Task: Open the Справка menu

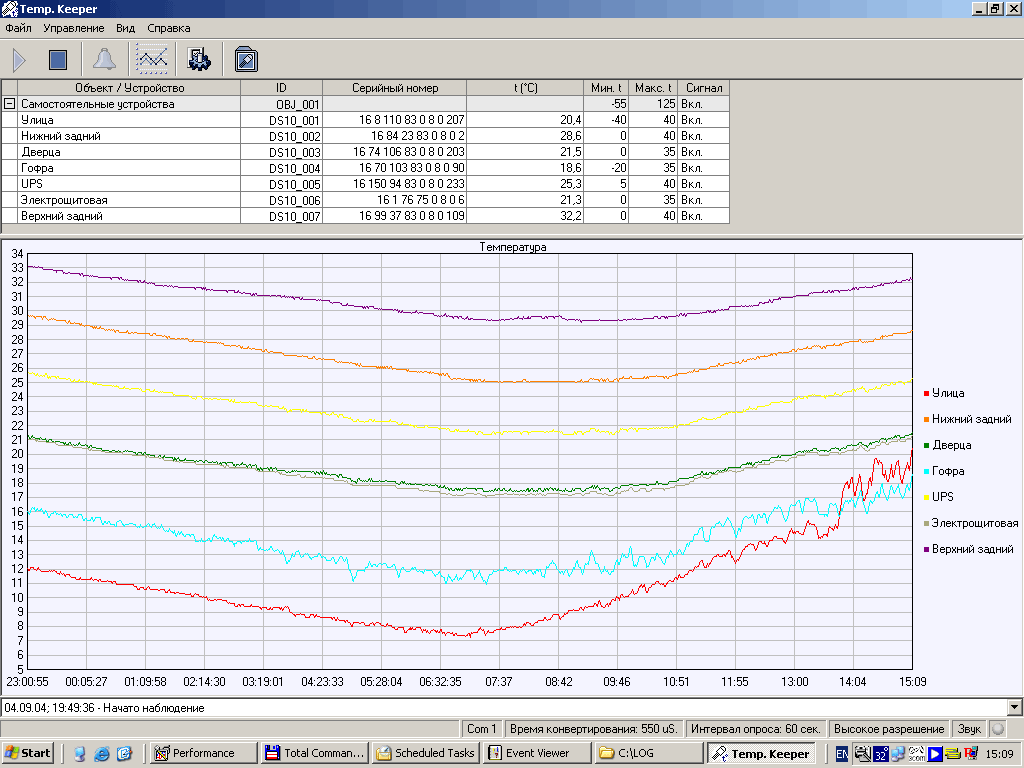Action: pos(168,28)
